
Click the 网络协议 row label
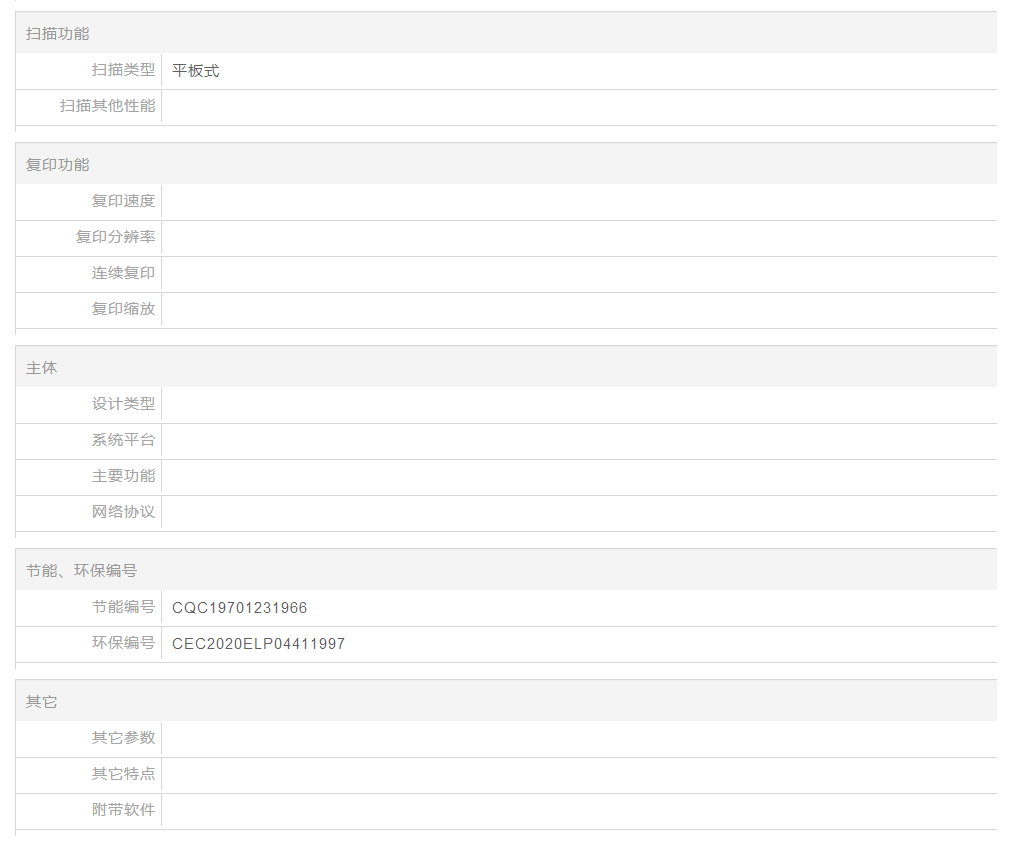pos(123,512)
